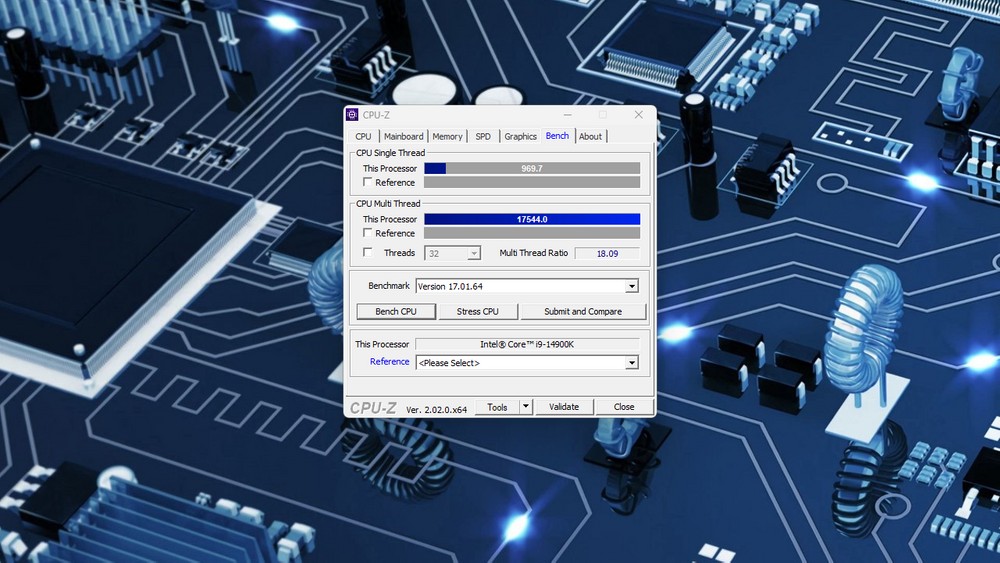The height and width of the screenshot is (563, 1000).
Task: Click the Tools button
Action: point(497,407)
